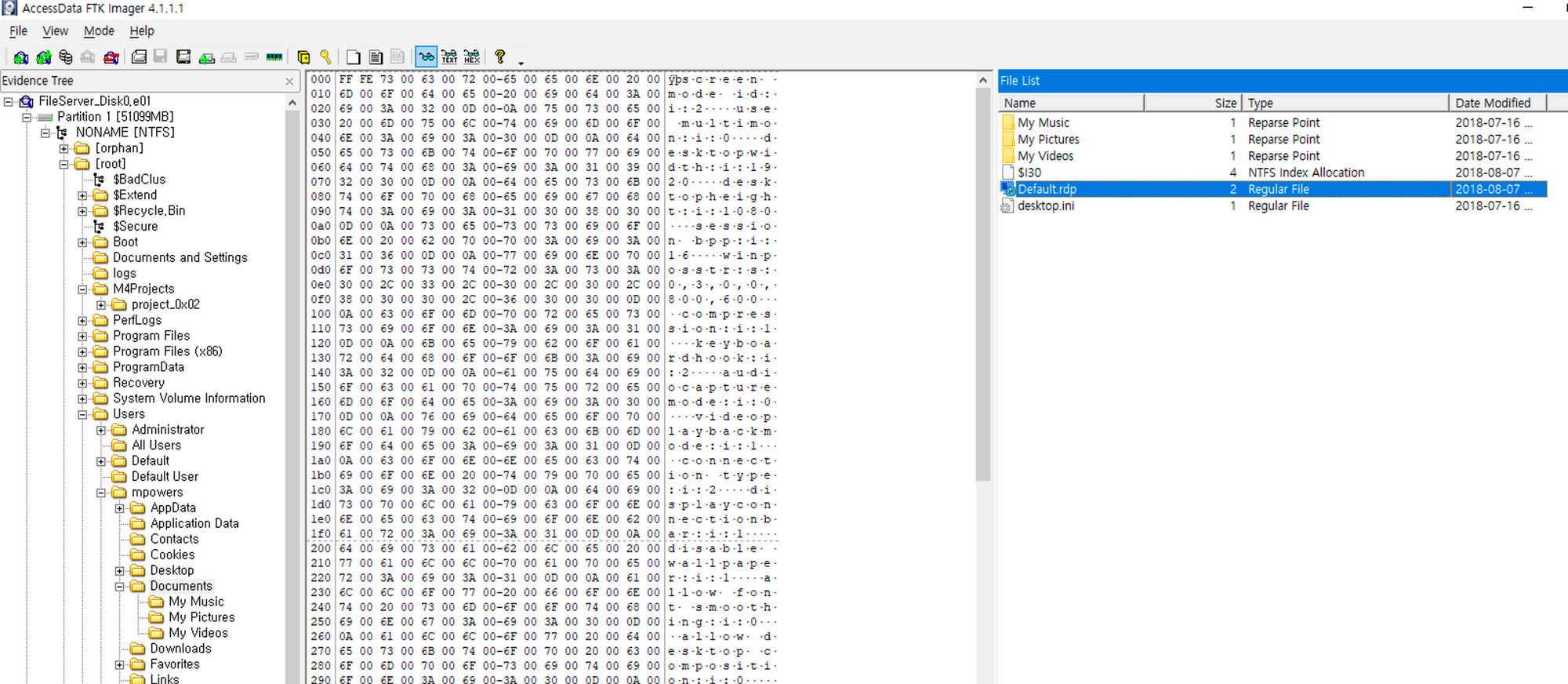Click the greyed Export Directory Listing icon
Screen dimensions: 1568x684
pyautogui.click(x=398, y=57)
